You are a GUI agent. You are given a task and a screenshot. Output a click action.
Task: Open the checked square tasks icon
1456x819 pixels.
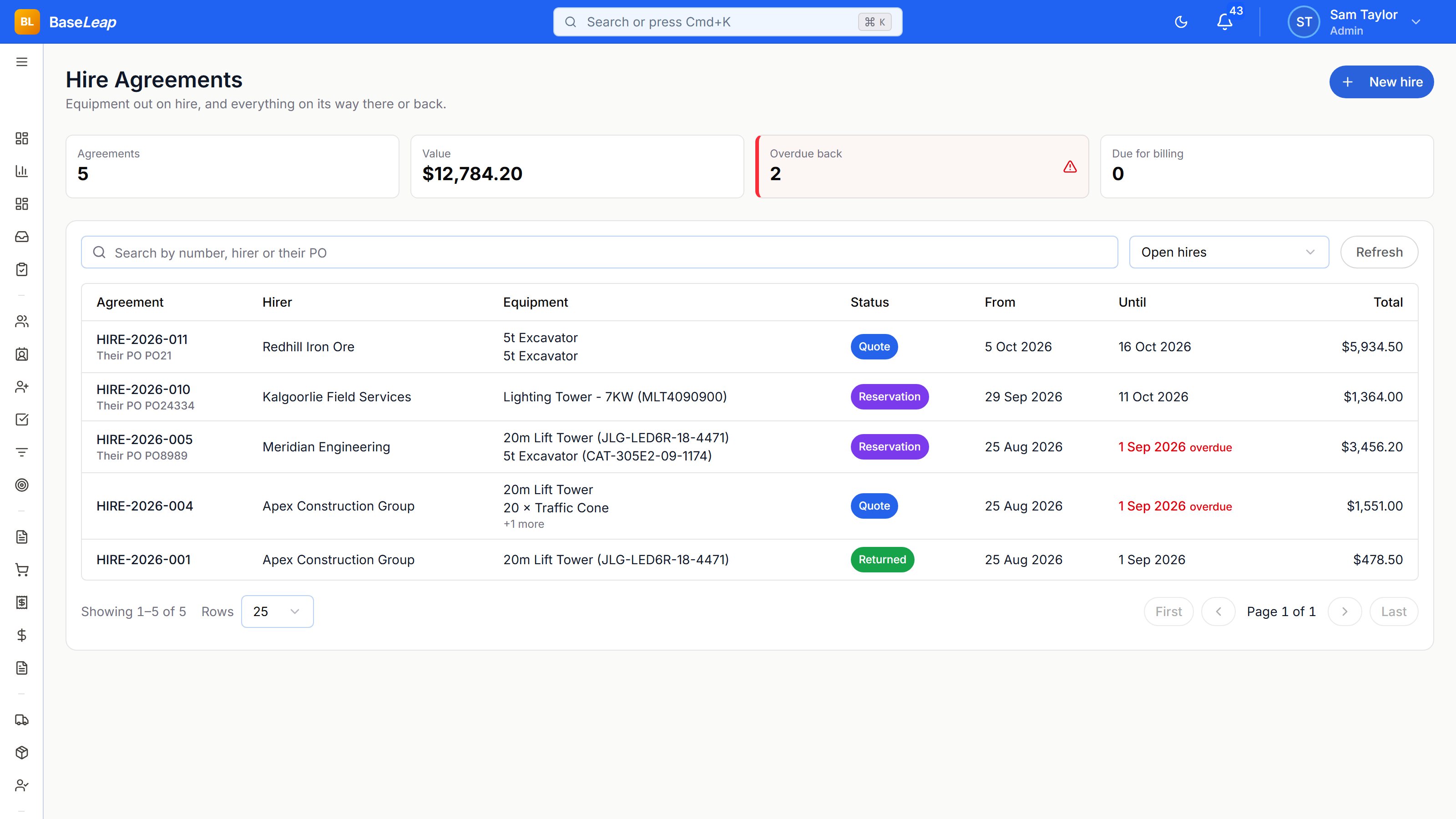coord(21,420)
